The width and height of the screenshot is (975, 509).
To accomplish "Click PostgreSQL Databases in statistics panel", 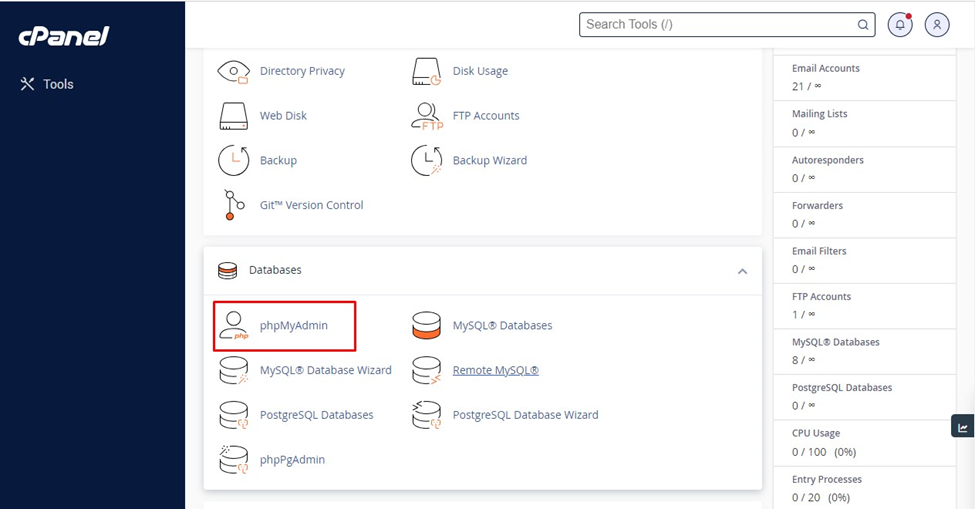I will click(841, 388).
